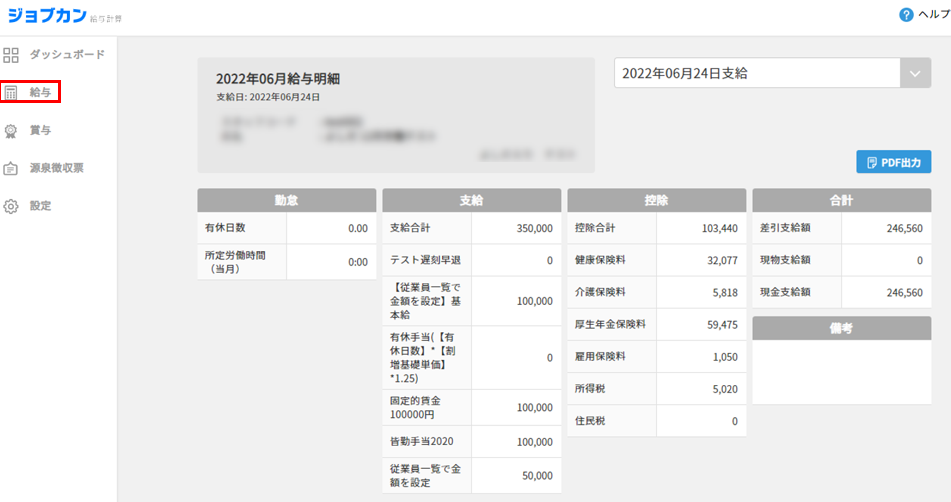Click the 支給合計 amount 350,000 cell

[516, 229]
